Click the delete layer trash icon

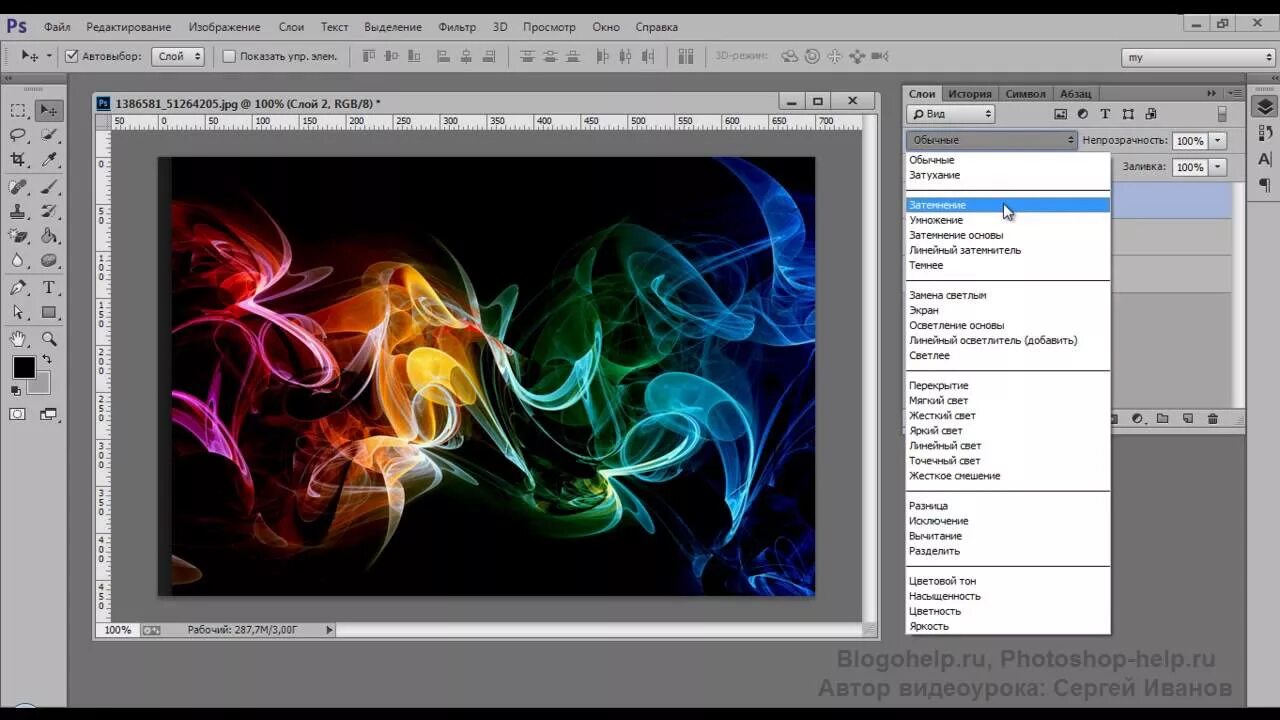(1213, 419)
